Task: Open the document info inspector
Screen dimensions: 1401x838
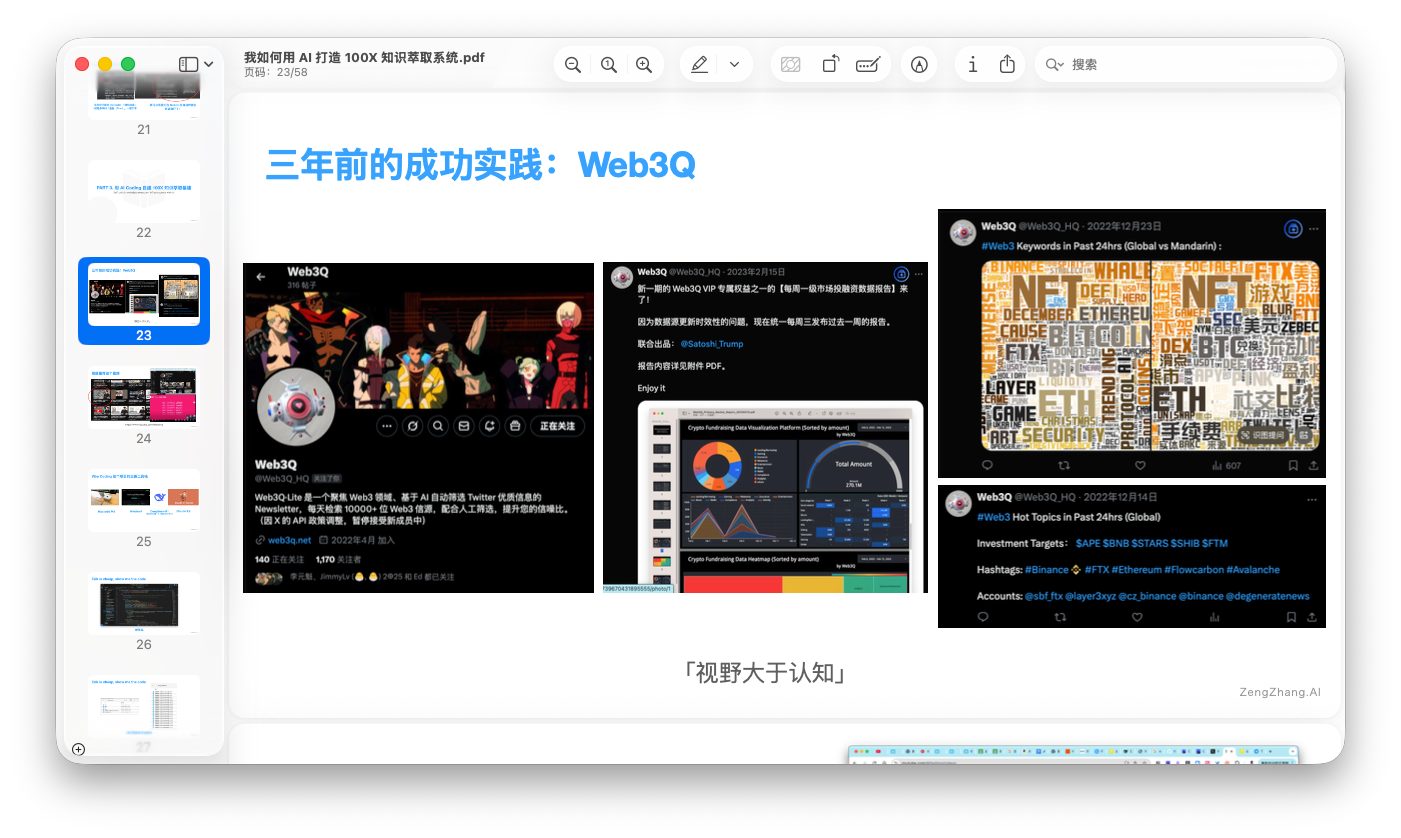Action: click(x=972, y=64)
